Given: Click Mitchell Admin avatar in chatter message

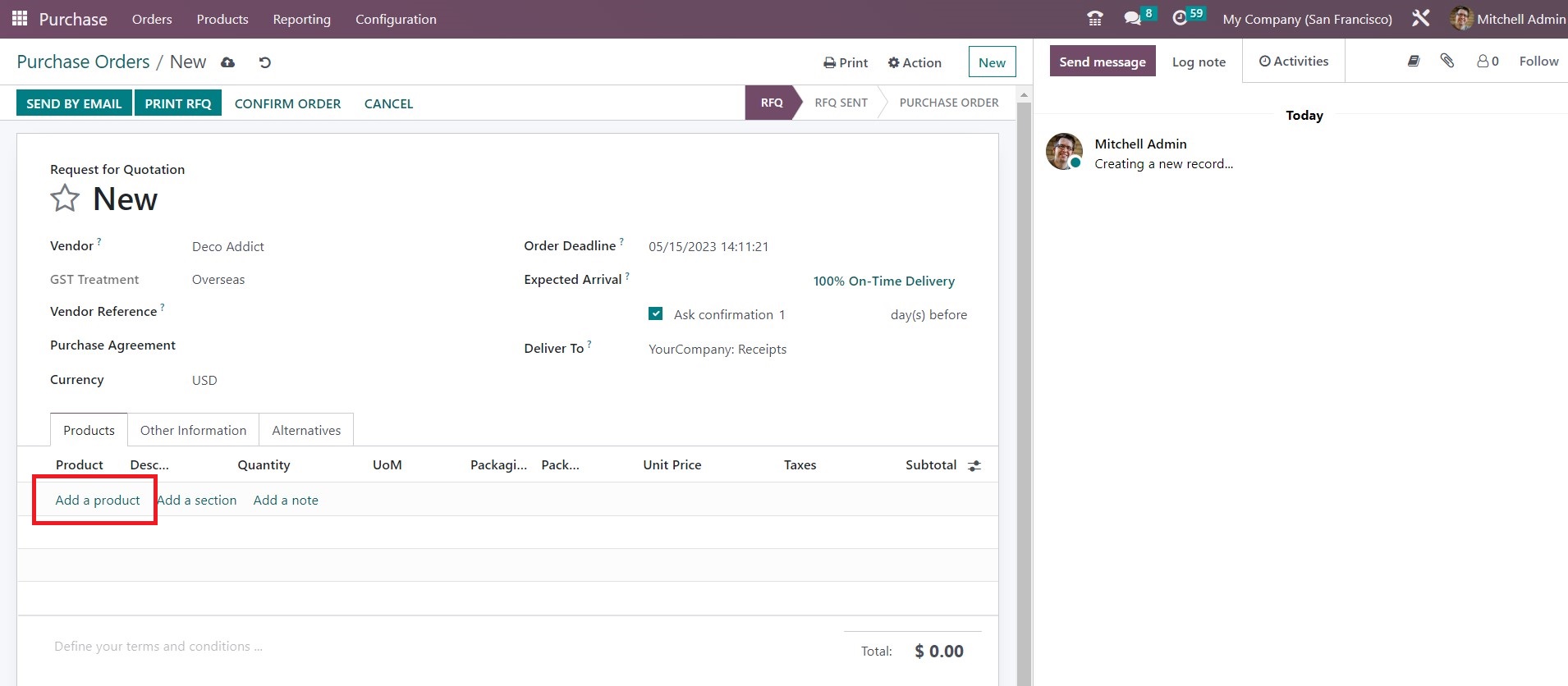Looking at the screenshot, I should coord(1064,152).
